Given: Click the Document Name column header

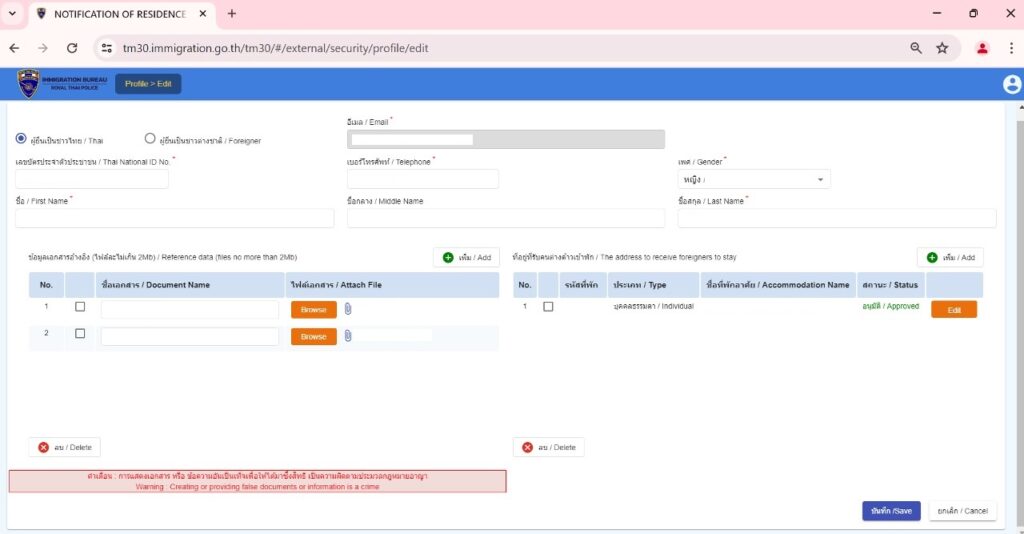Looking at the screenshot, I should point(190,285).
